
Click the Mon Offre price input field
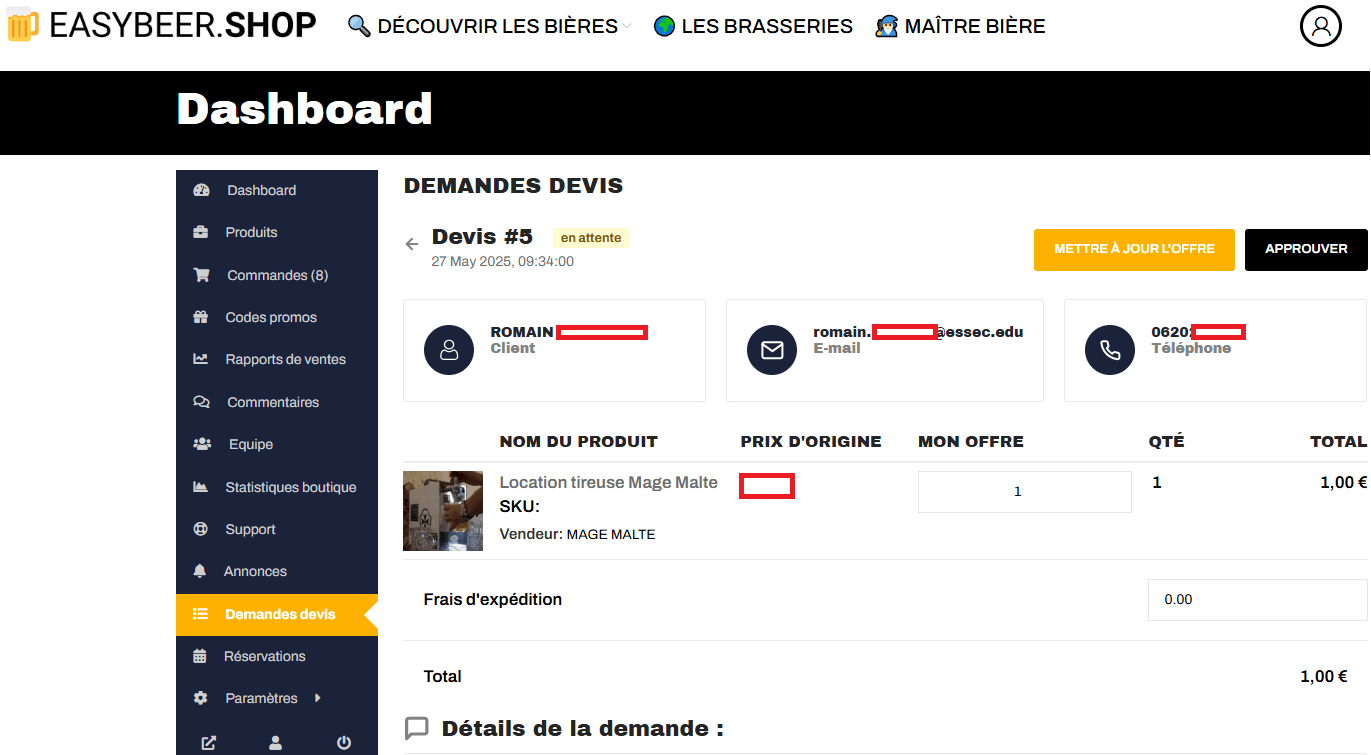click(1024, 492)
